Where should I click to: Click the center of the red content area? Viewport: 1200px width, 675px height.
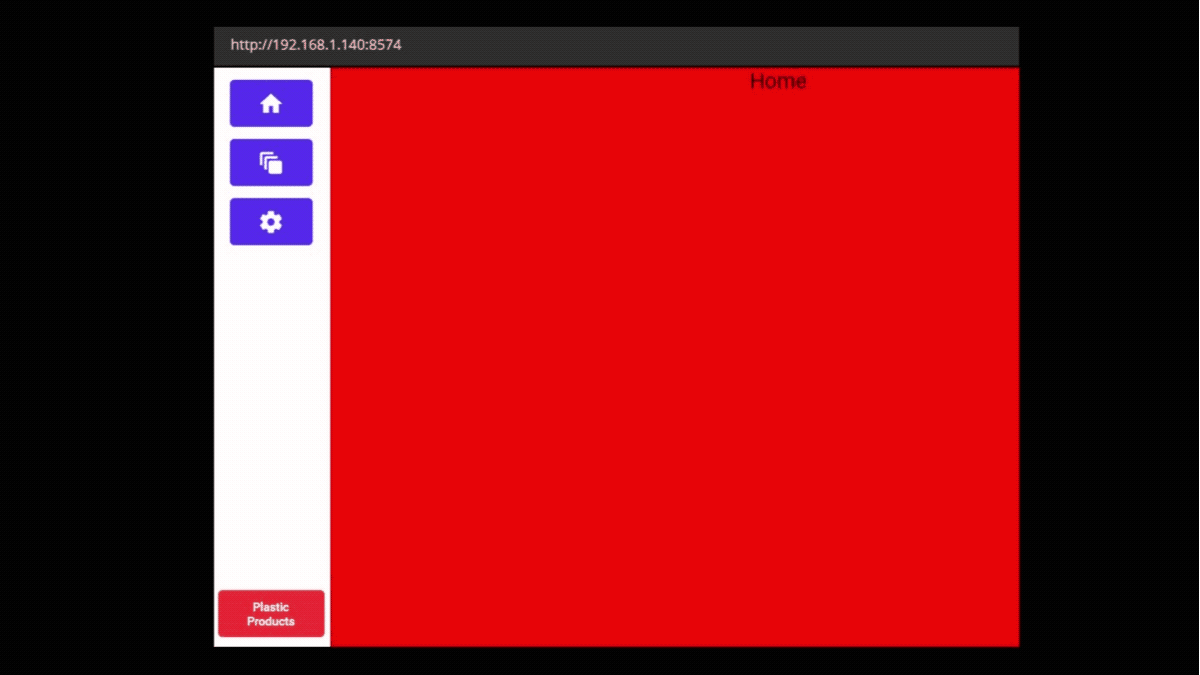(675, 357)
